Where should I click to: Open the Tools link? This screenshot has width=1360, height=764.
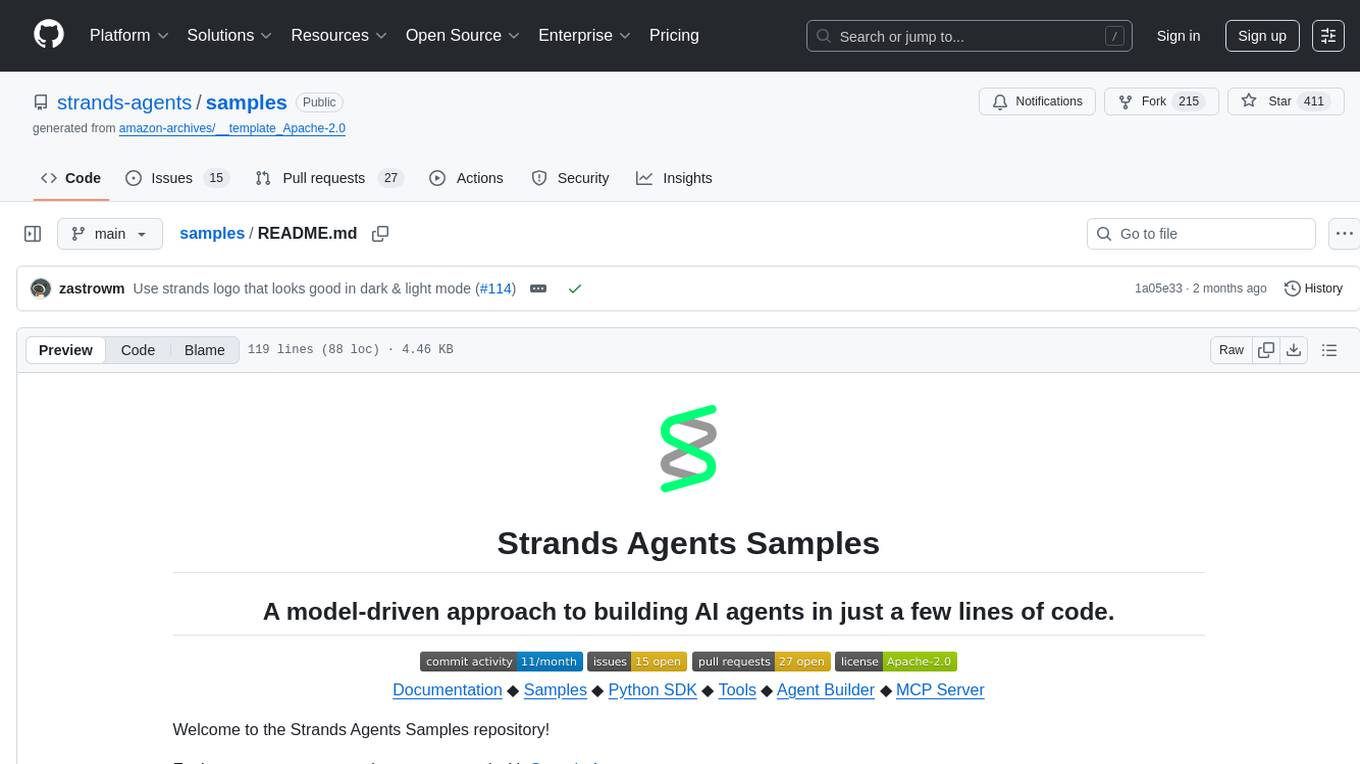[x=737, y=690]
